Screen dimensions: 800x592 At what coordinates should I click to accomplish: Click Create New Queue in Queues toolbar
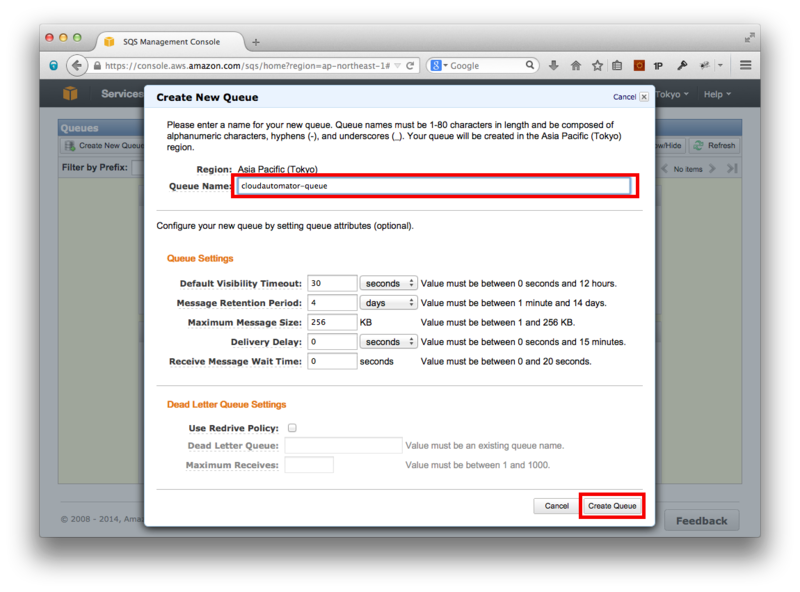(105, 145)
